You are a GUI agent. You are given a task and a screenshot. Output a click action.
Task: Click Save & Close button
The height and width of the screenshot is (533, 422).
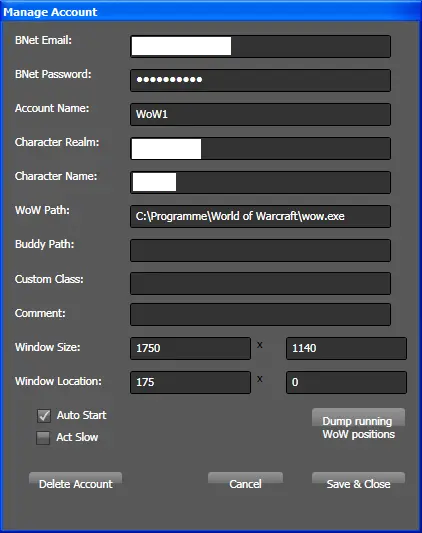pos(358,483)
